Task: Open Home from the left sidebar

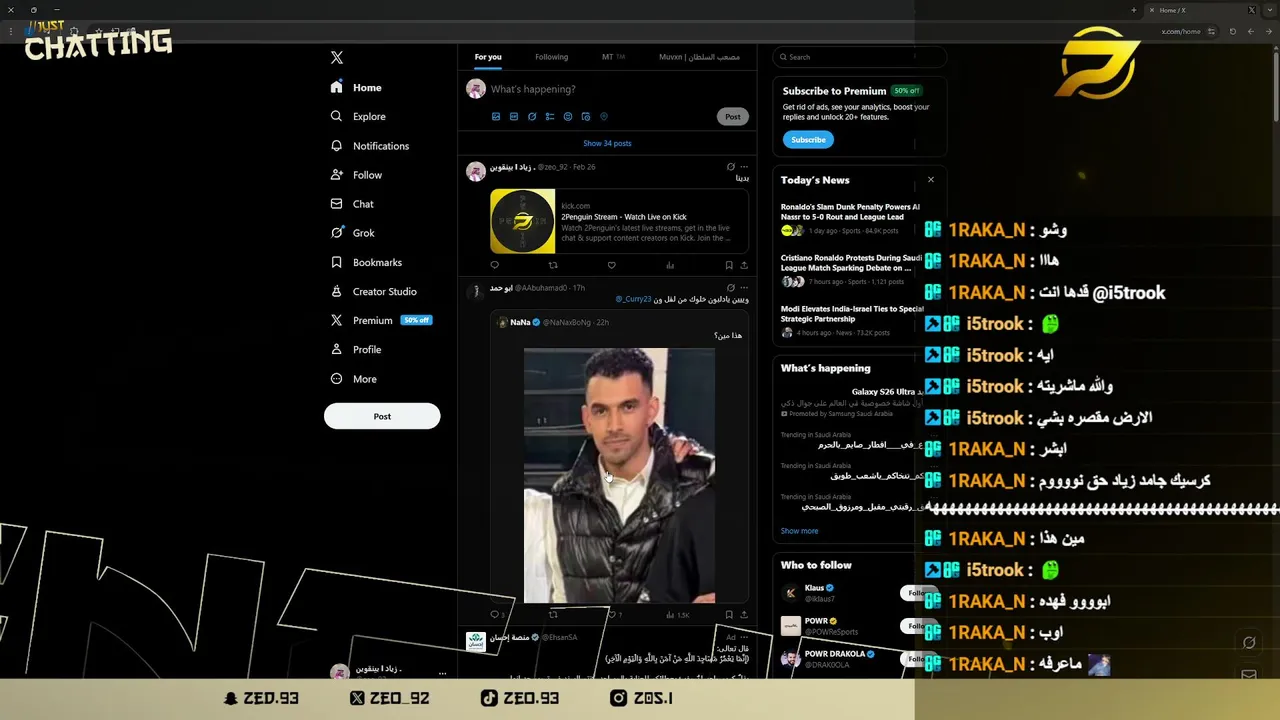Action: coord(356,88)
